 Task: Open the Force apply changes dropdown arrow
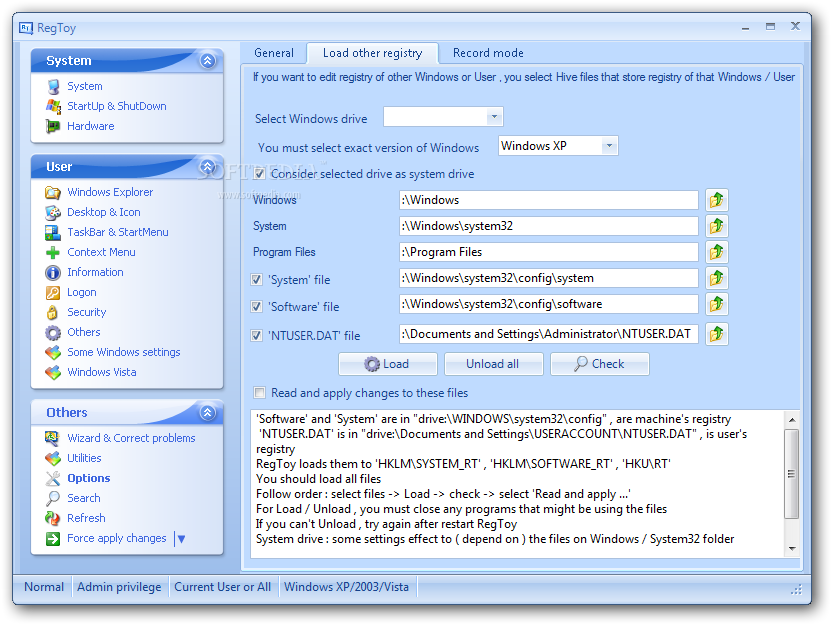181,539
